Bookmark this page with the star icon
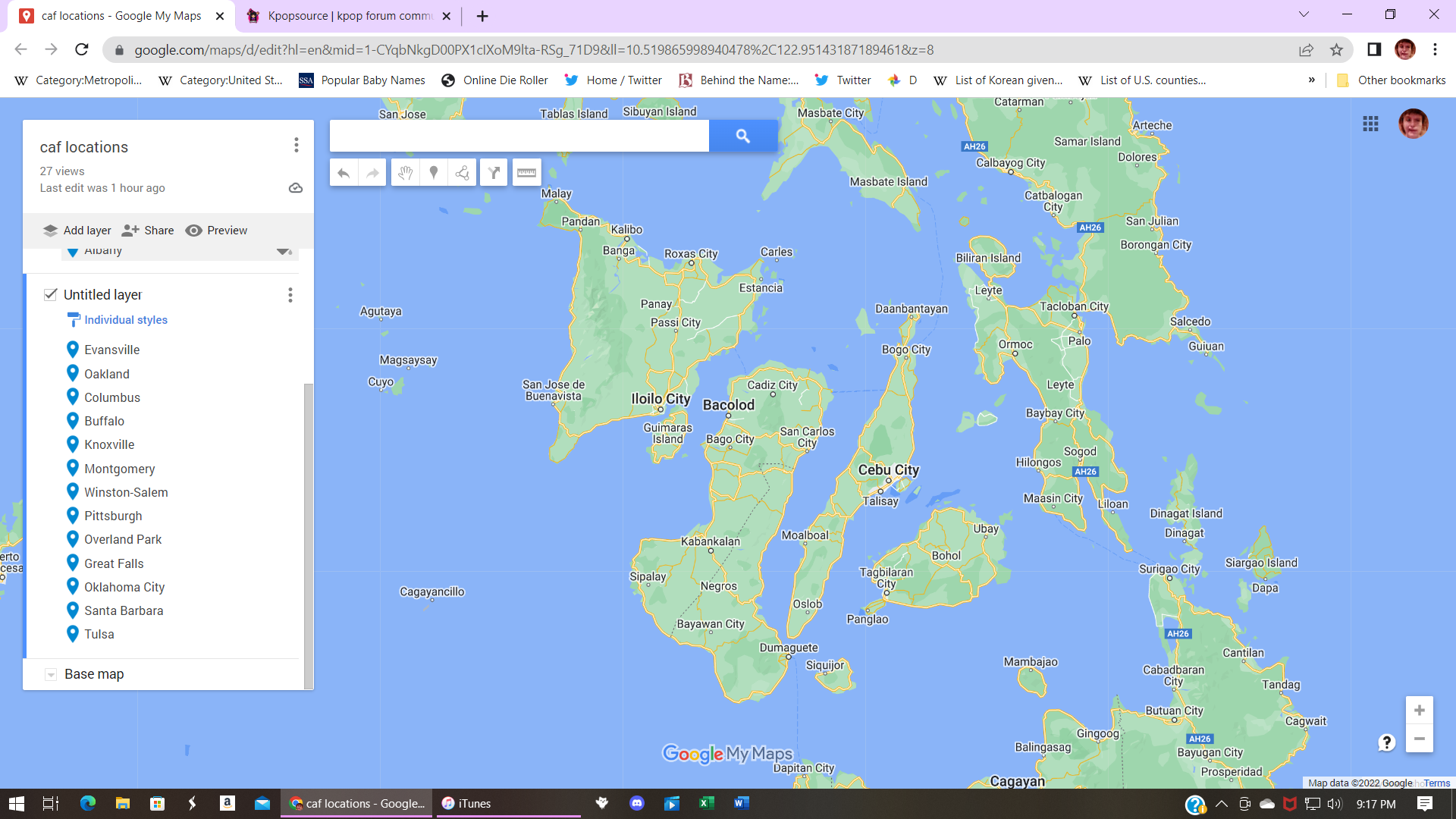 [1336, 50]
